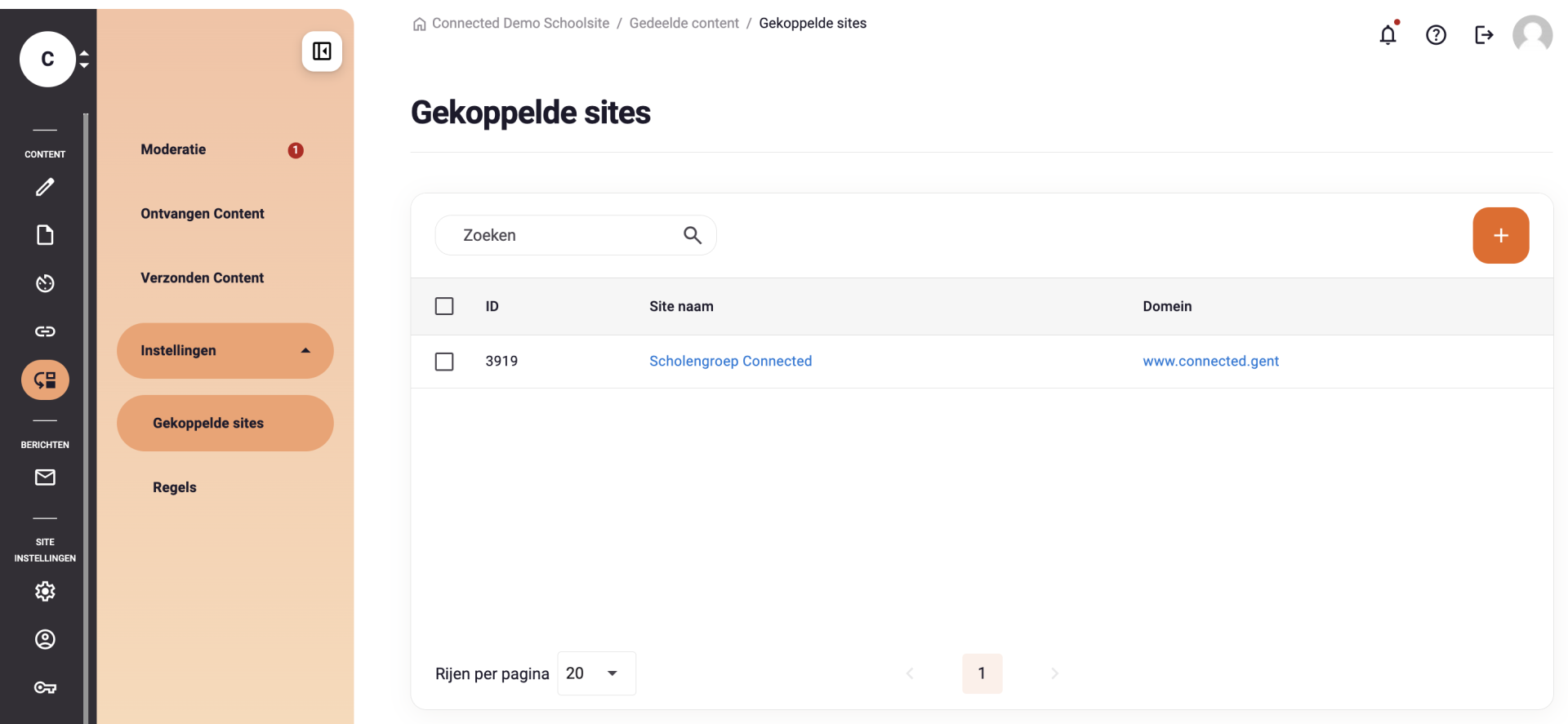This screenshot has width=1568, height=724.
Task: Open the Scholengroep Connected link
Action: click(x=730, y=361)
